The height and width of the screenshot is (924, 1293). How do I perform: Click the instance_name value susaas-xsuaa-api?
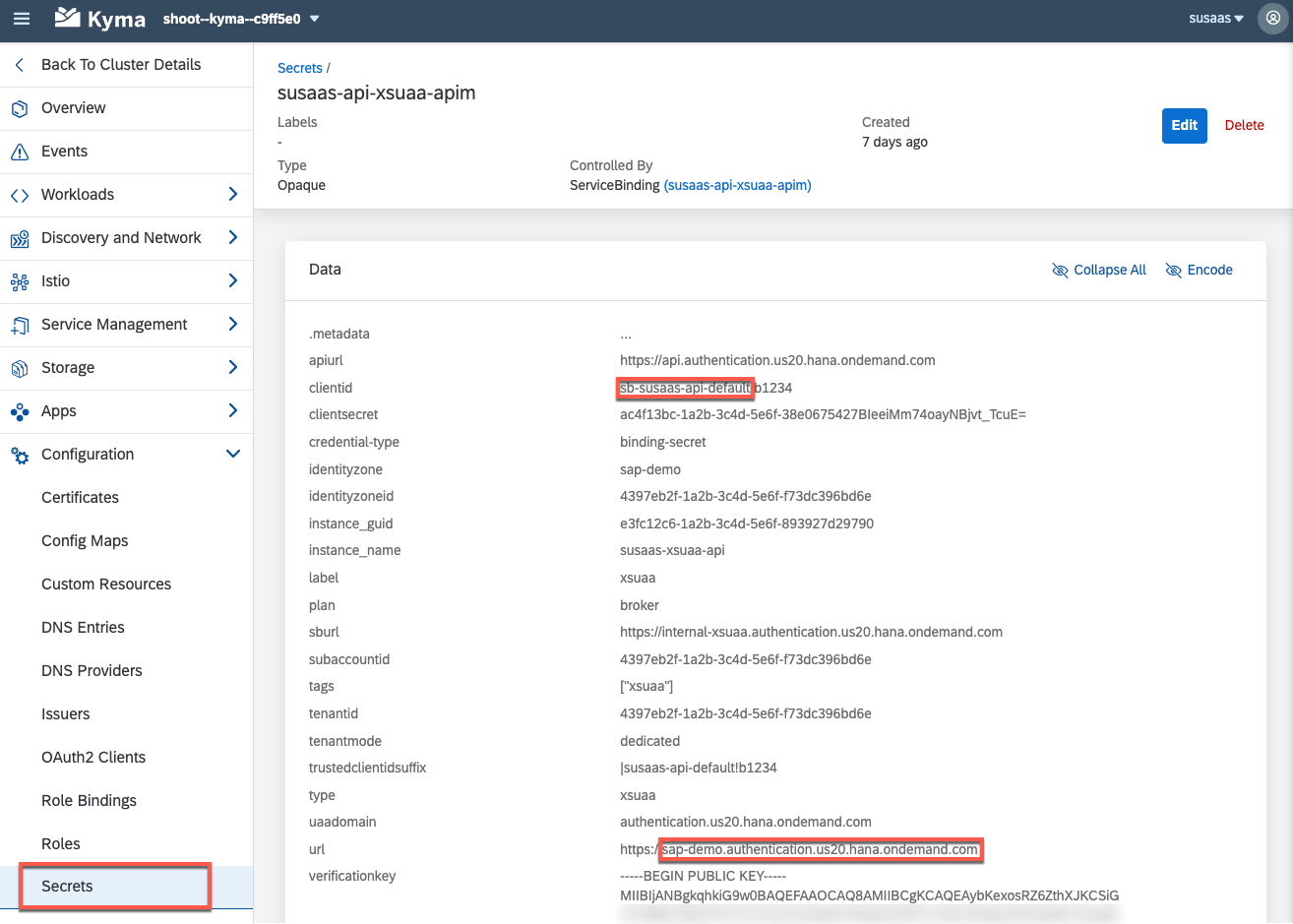coord(672,550)
